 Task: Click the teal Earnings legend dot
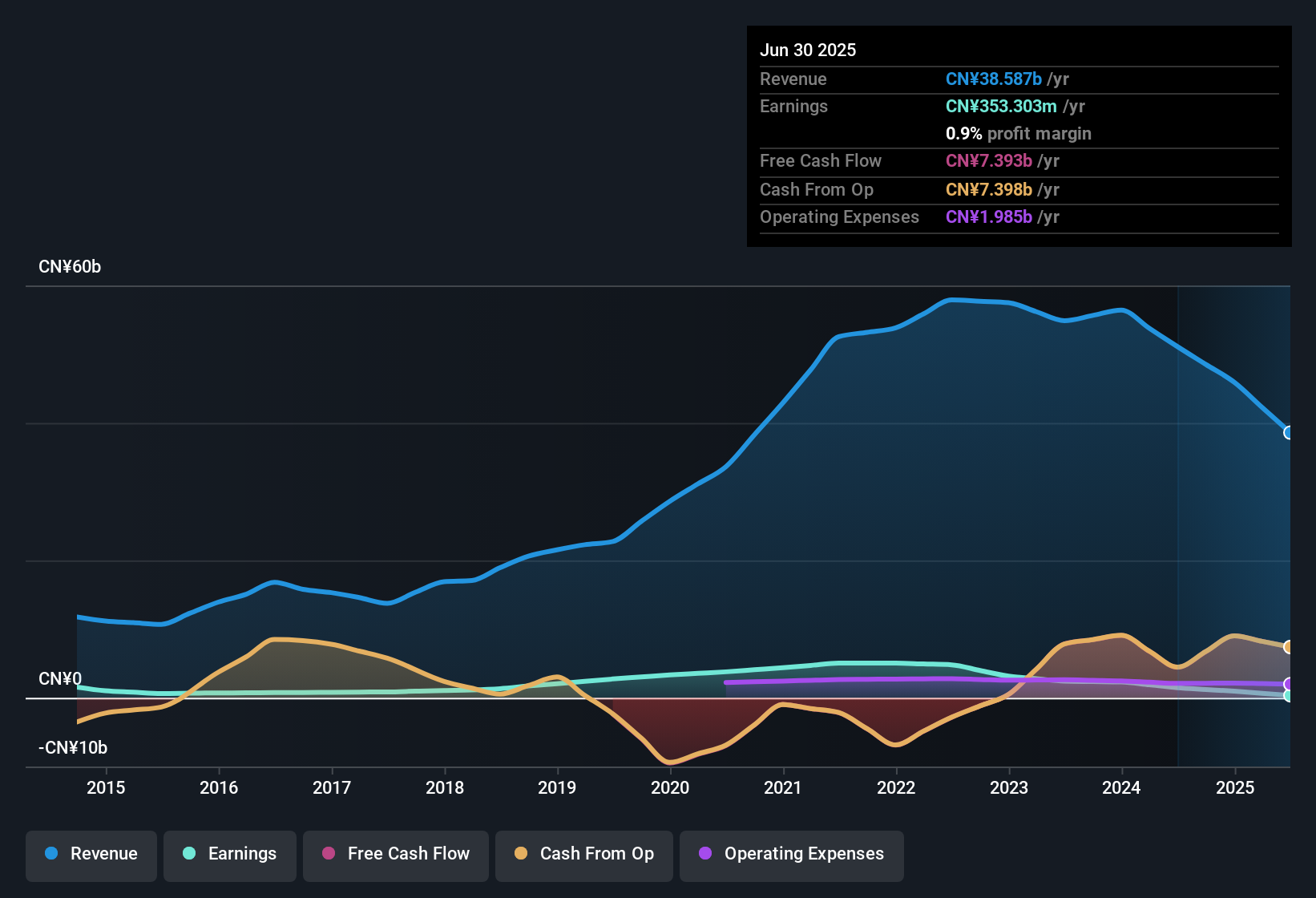(x=189, y=854)
